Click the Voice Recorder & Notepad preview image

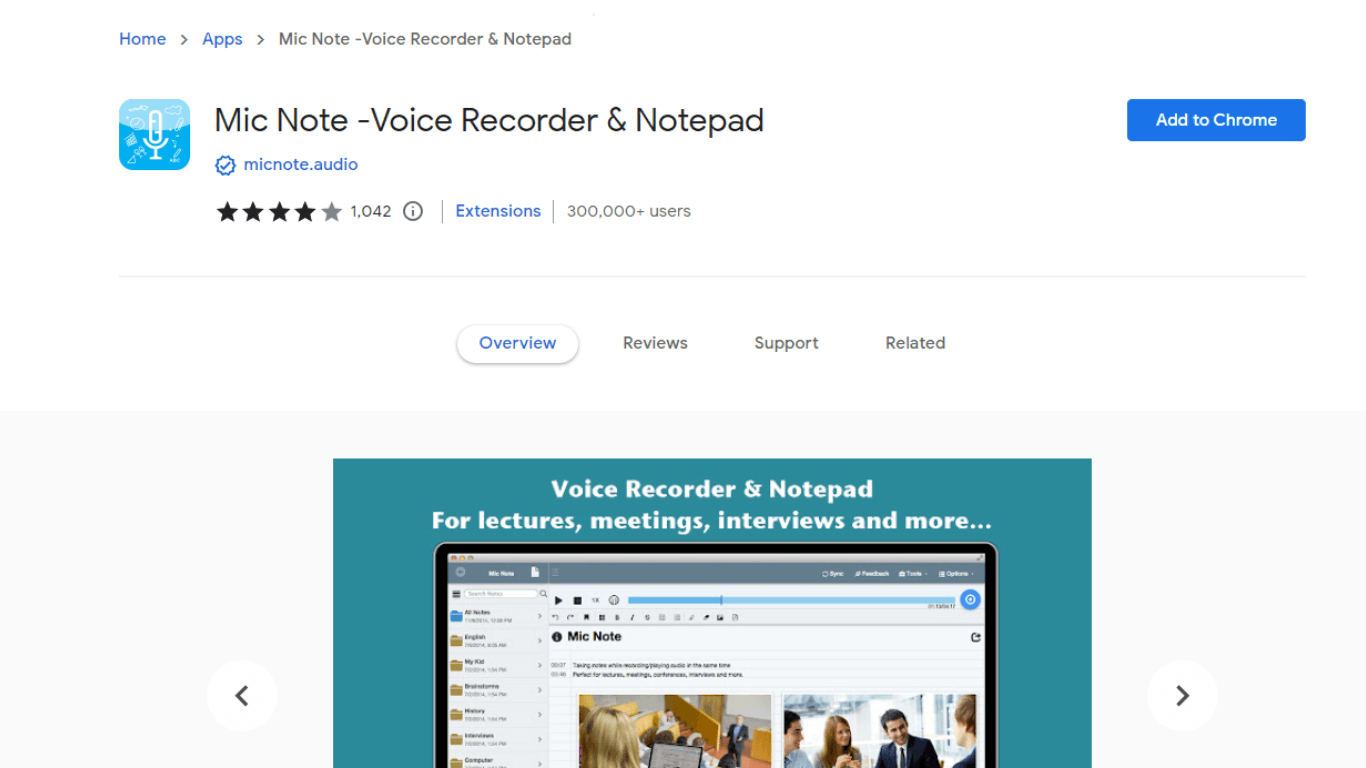pos(712,613)
